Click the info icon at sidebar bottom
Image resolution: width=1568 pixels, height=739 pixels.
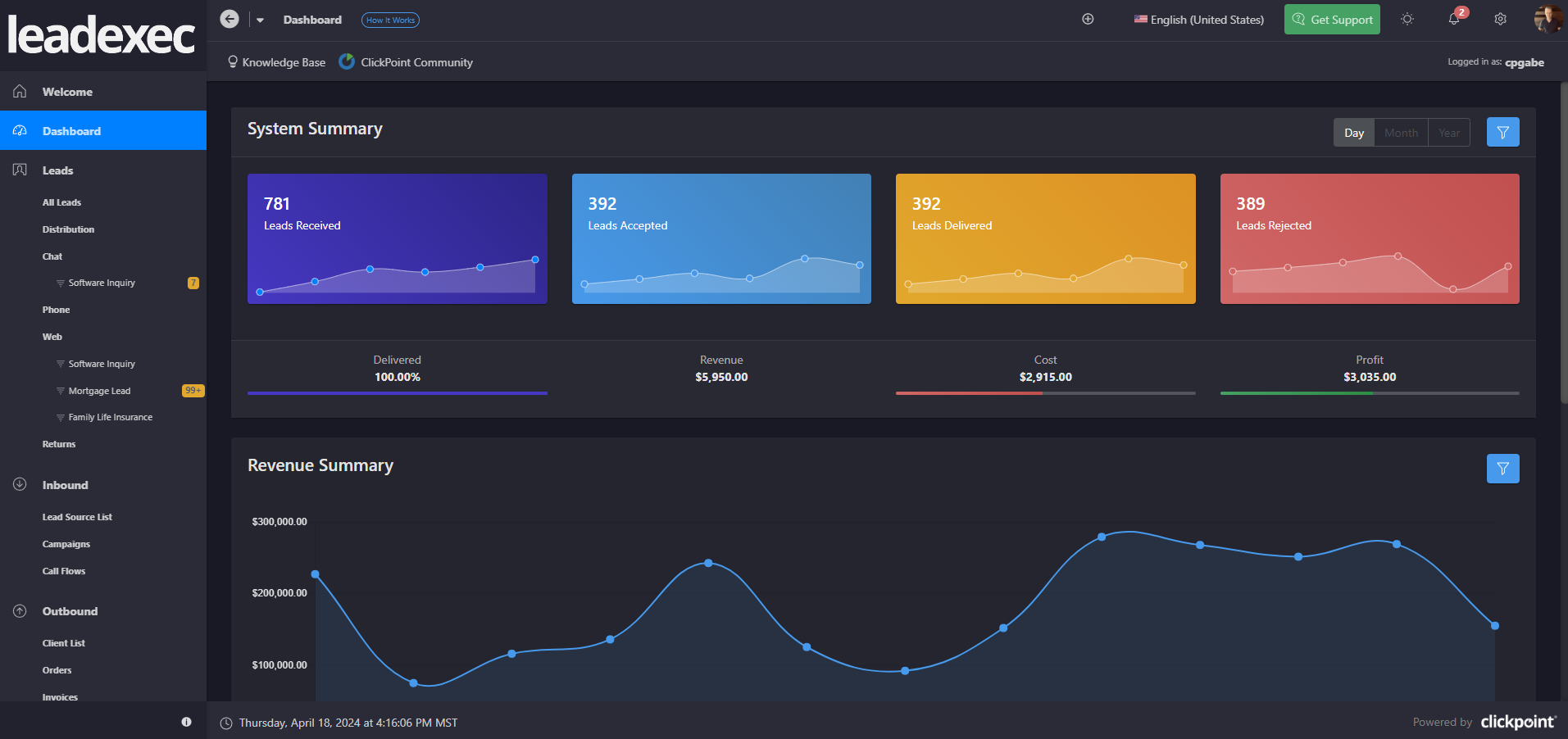click(x=186, y=722)
